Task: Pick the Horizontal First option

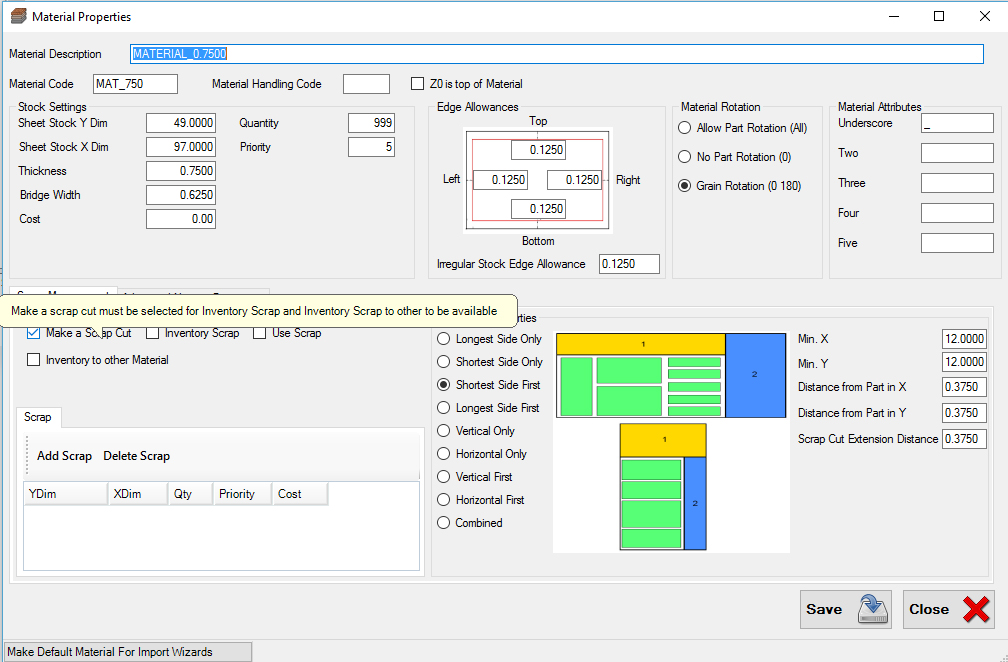Action: [442, 499]
